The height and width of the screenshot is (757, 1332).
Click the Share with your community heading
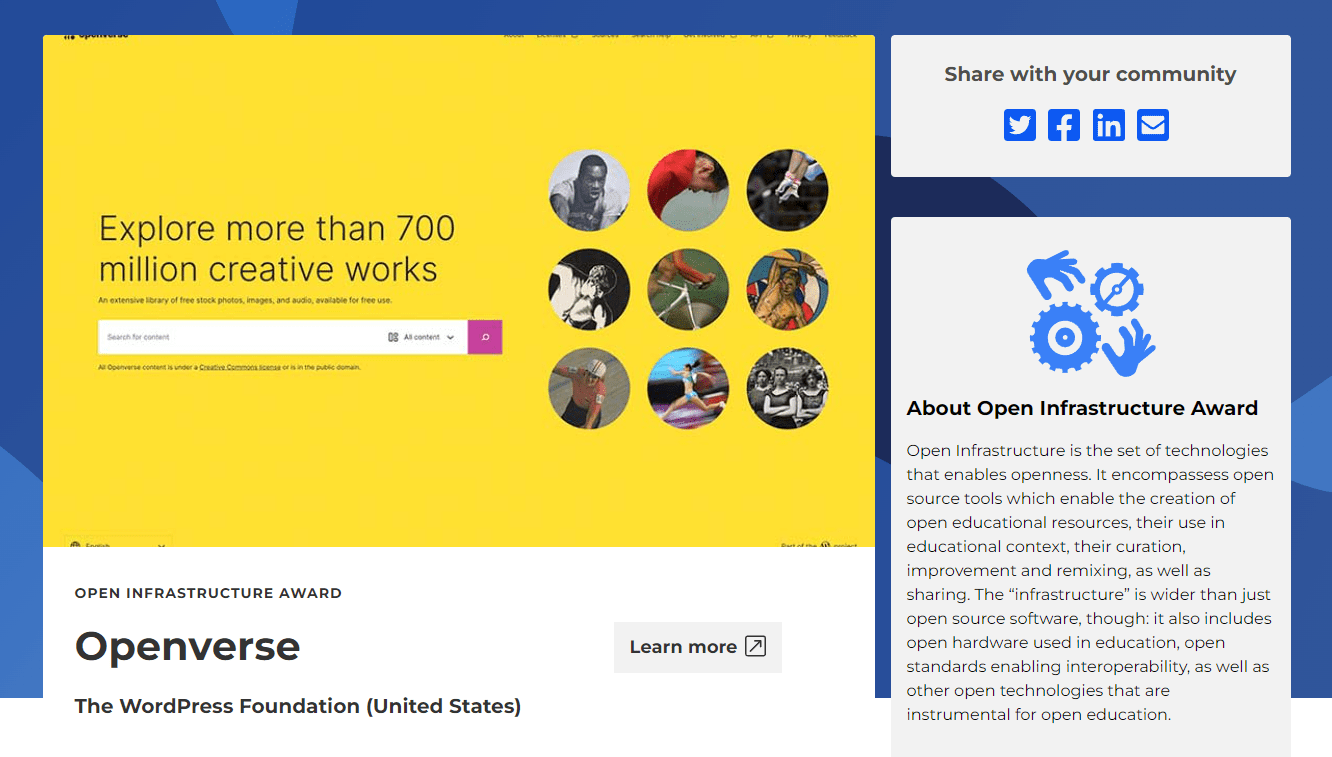tap(1090, 74)
